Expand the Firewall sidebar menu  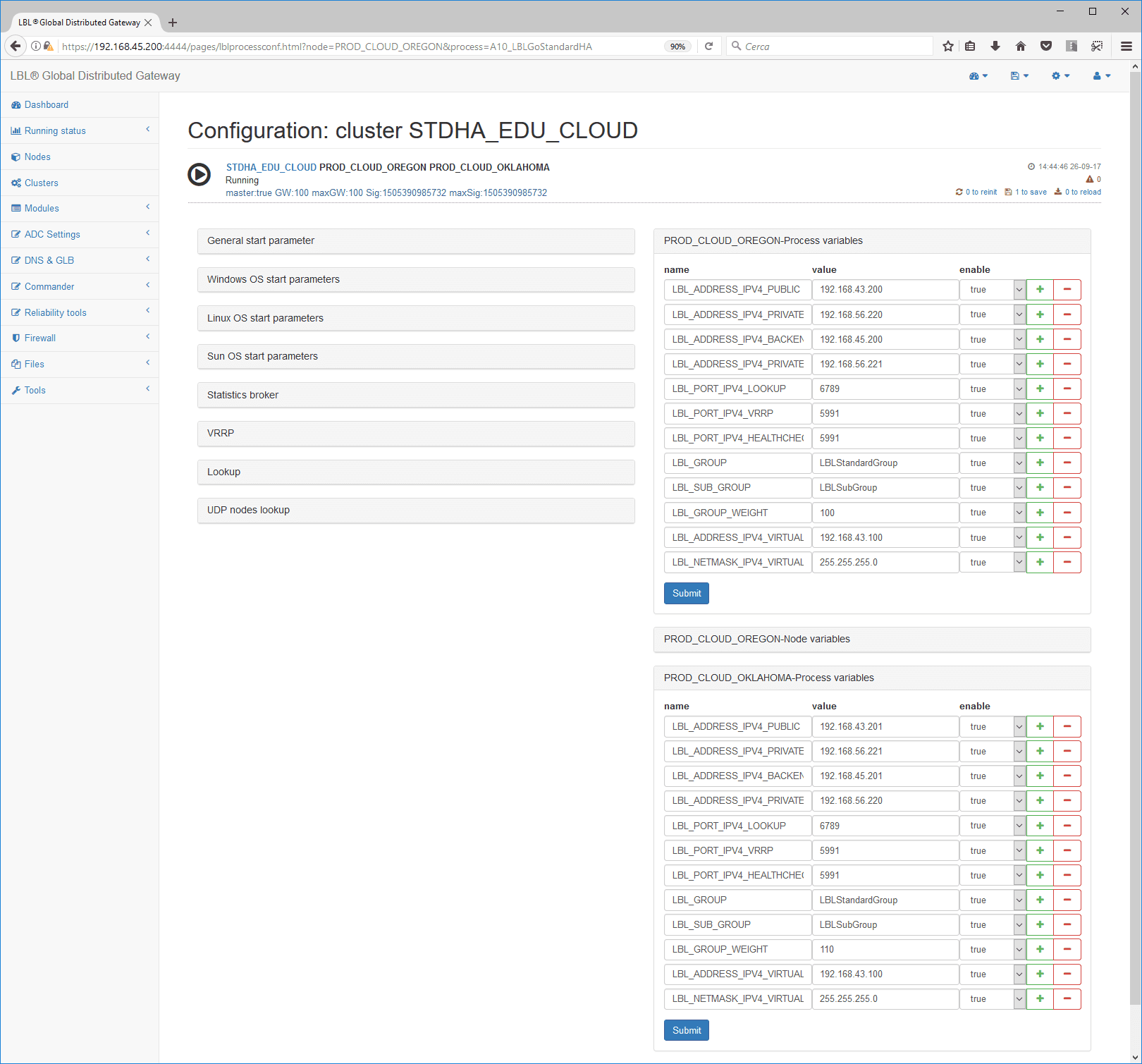click(40, 338)
